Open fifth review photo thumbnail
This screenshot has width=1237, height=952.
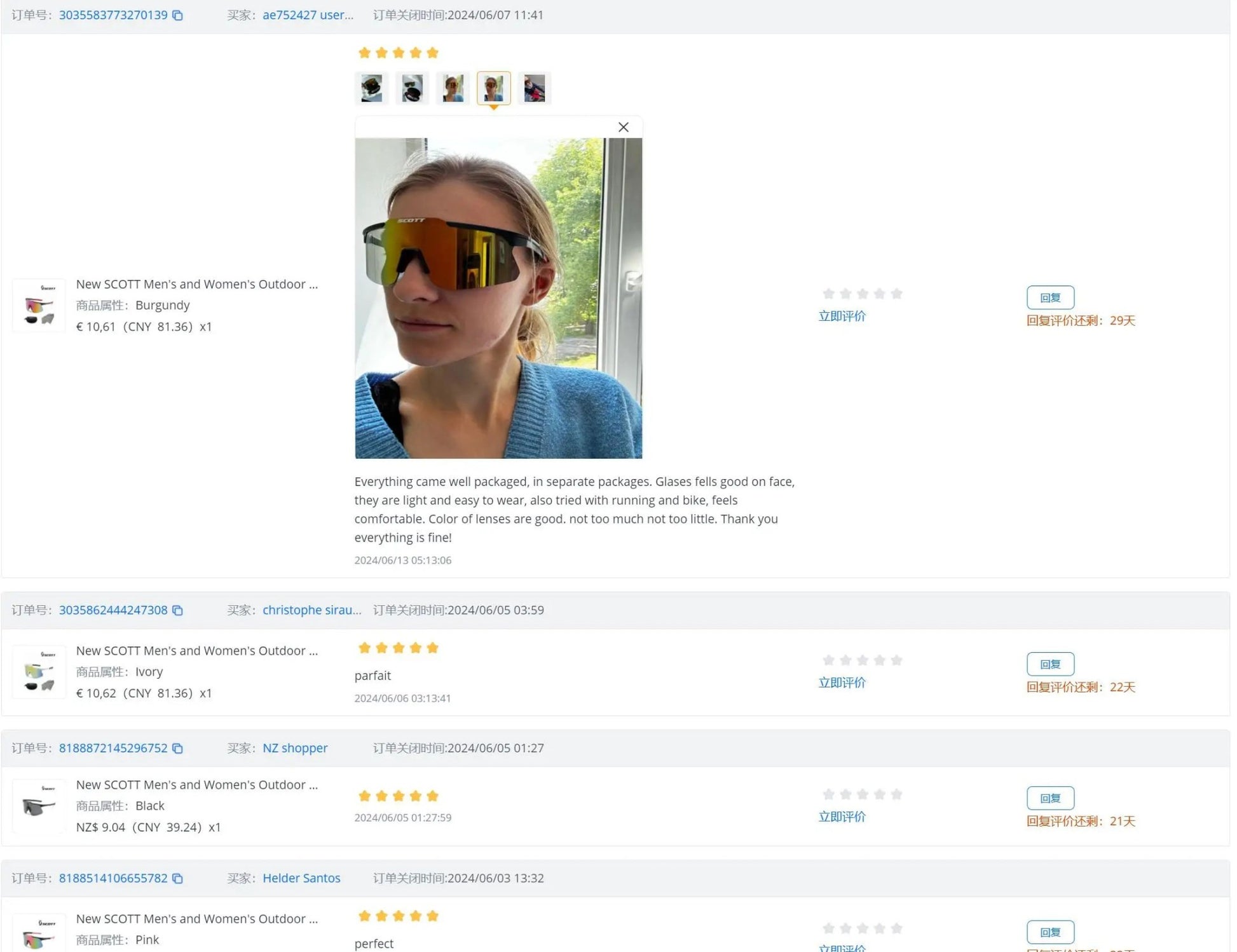click(x=535, y=88)
